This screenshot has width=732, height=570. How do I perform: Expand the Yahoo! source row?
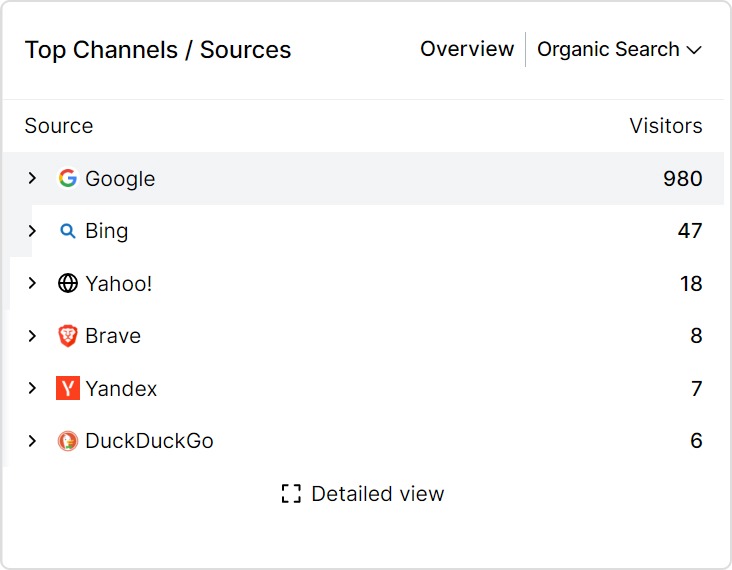pyautogui.click(x=32, y=283)
